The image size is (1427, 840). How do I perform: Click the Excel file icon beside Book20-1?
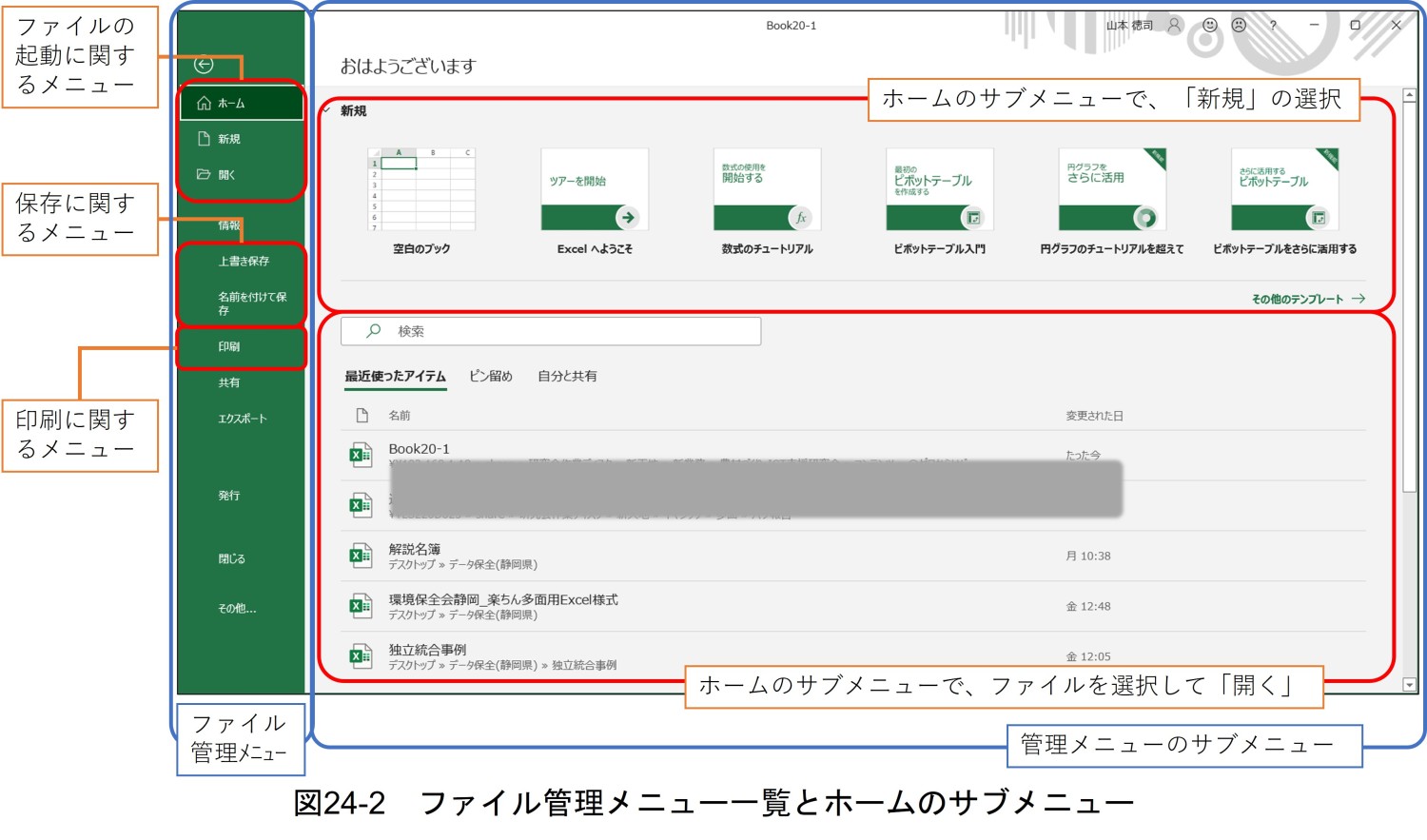pyautogui.click(x=361, y=455)
